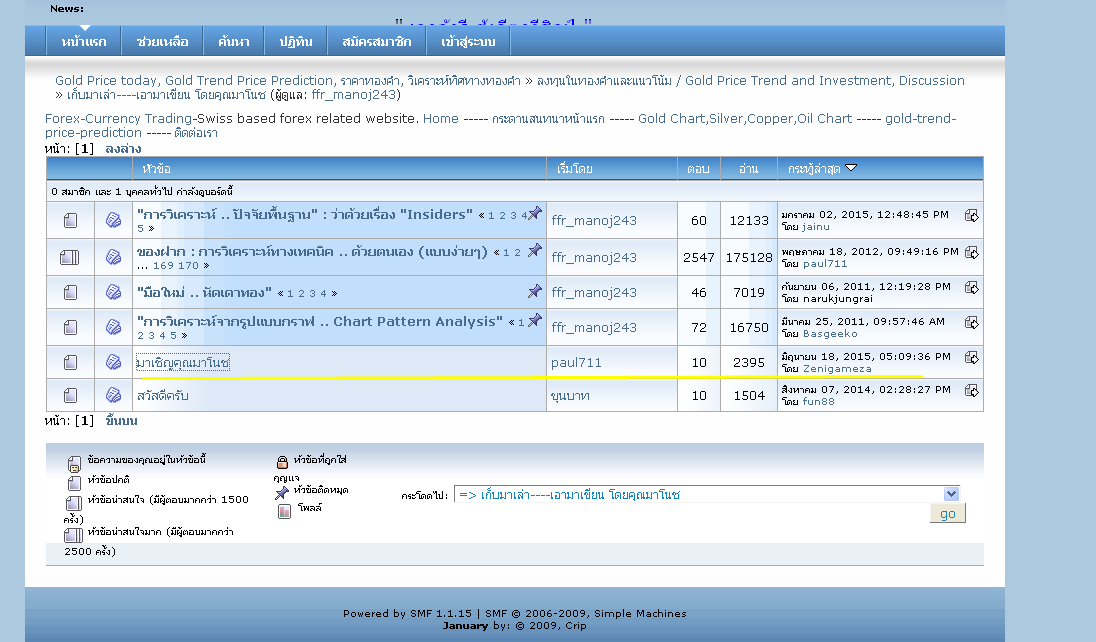The height and width of the screenshot is (642, 1096).
Task: Click the message icon in the Chart Pattern Analysis row
Action: (x=113, y=327)
